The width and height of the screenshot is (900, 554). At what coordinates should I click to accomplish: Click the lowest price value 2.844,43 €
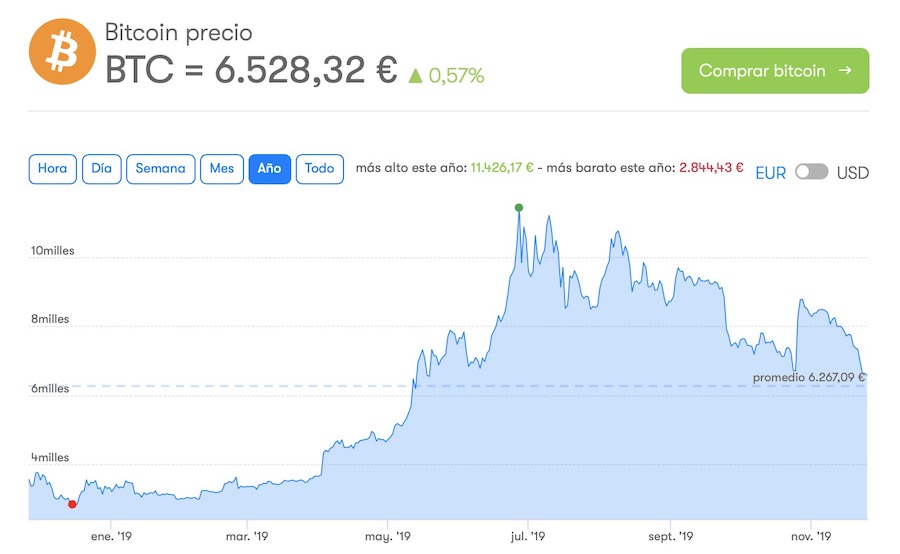pos(711,168)
